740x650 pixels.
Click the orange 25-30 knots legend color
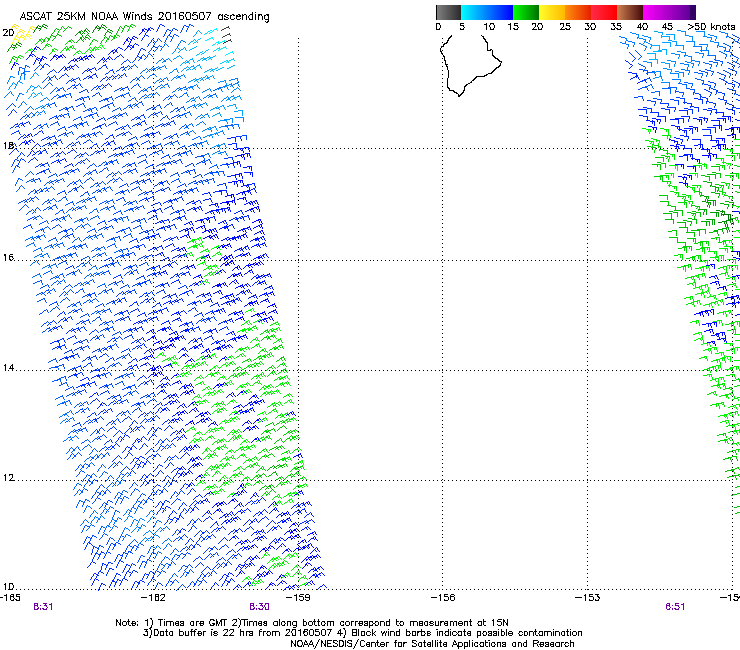[578, 12]
